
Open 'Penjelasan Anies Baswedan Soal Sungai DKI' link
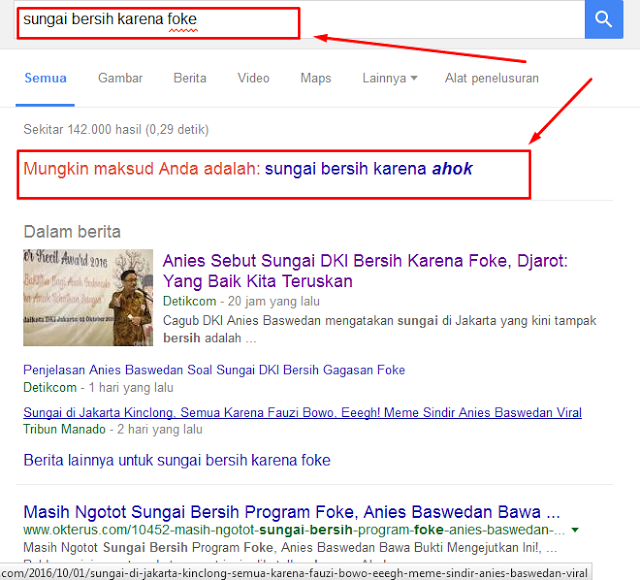point(214,370)
